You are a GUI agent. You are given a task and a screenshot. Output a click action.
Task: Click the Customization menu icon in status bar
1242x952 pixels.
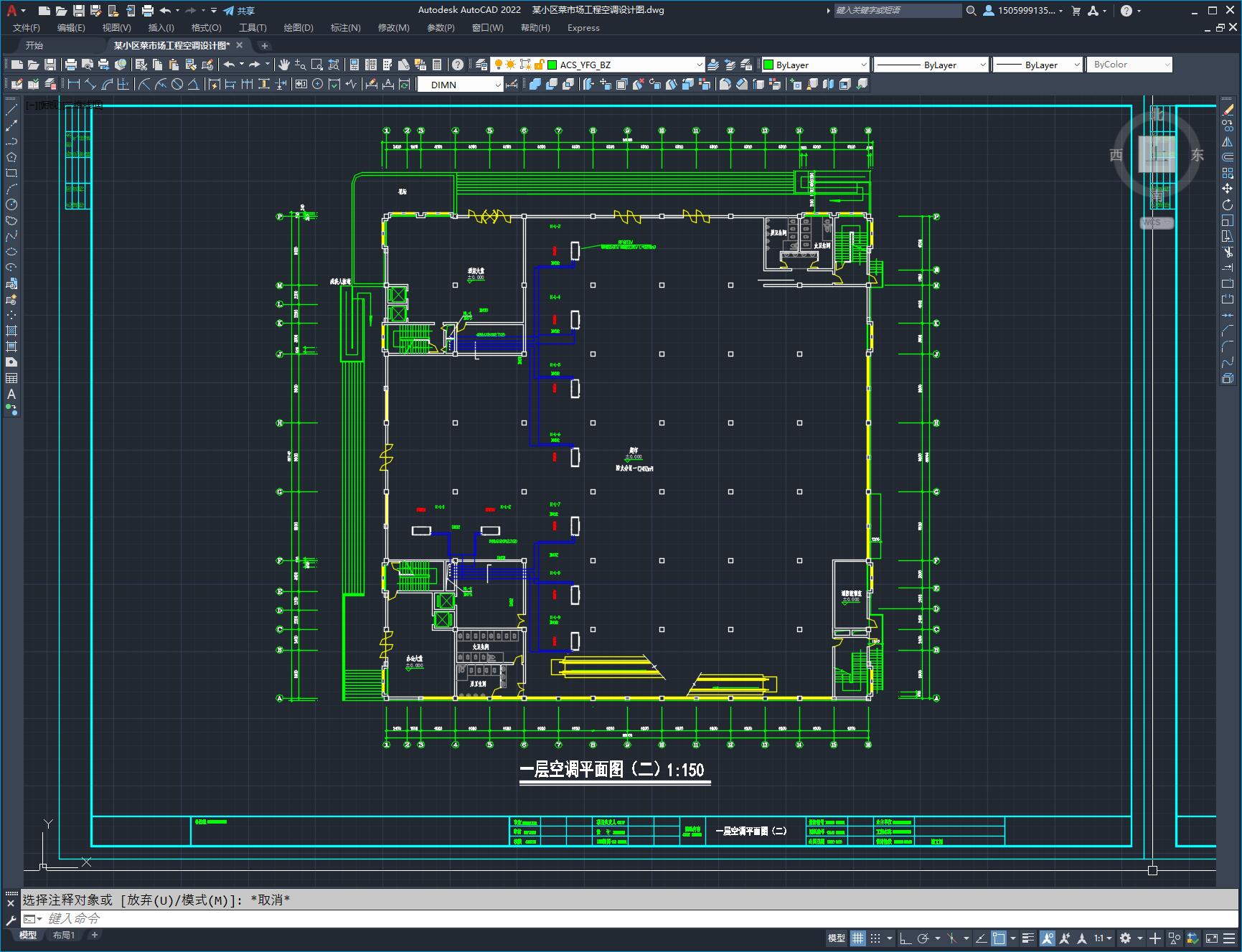[1229, 938]
